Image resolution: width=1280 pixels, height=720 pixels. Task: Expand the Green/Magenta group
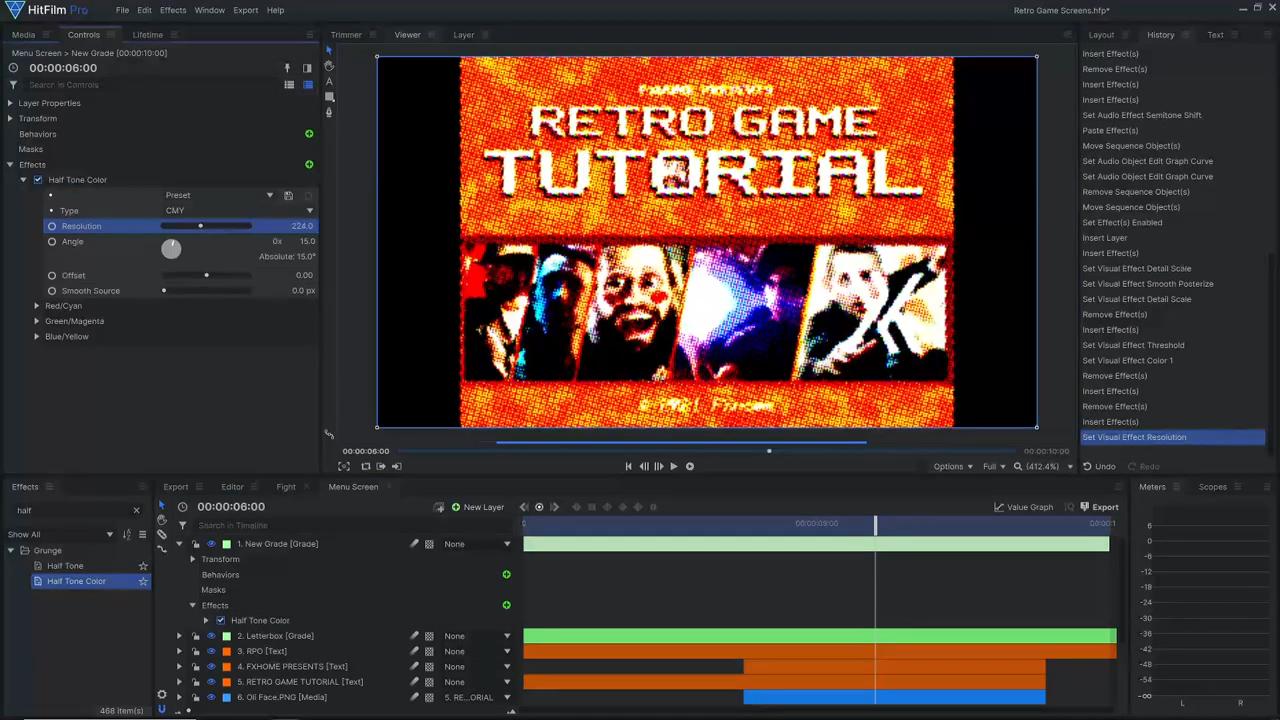[37, 321]
